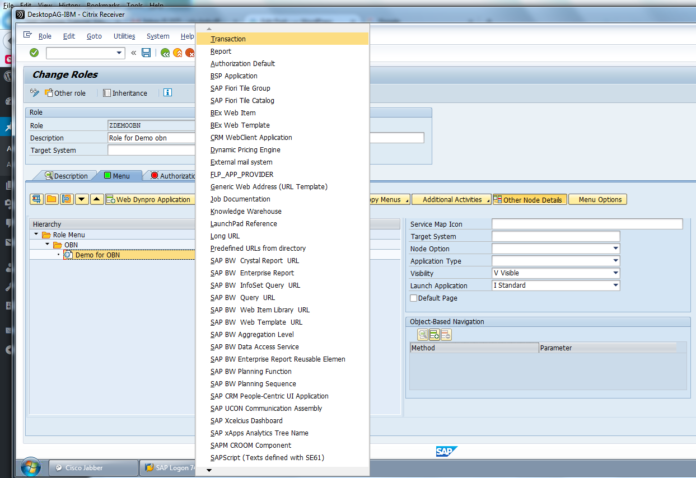The image size is (696, 478).
Task: Click the green checkmark Enter icon
Action: click(34, 53)
